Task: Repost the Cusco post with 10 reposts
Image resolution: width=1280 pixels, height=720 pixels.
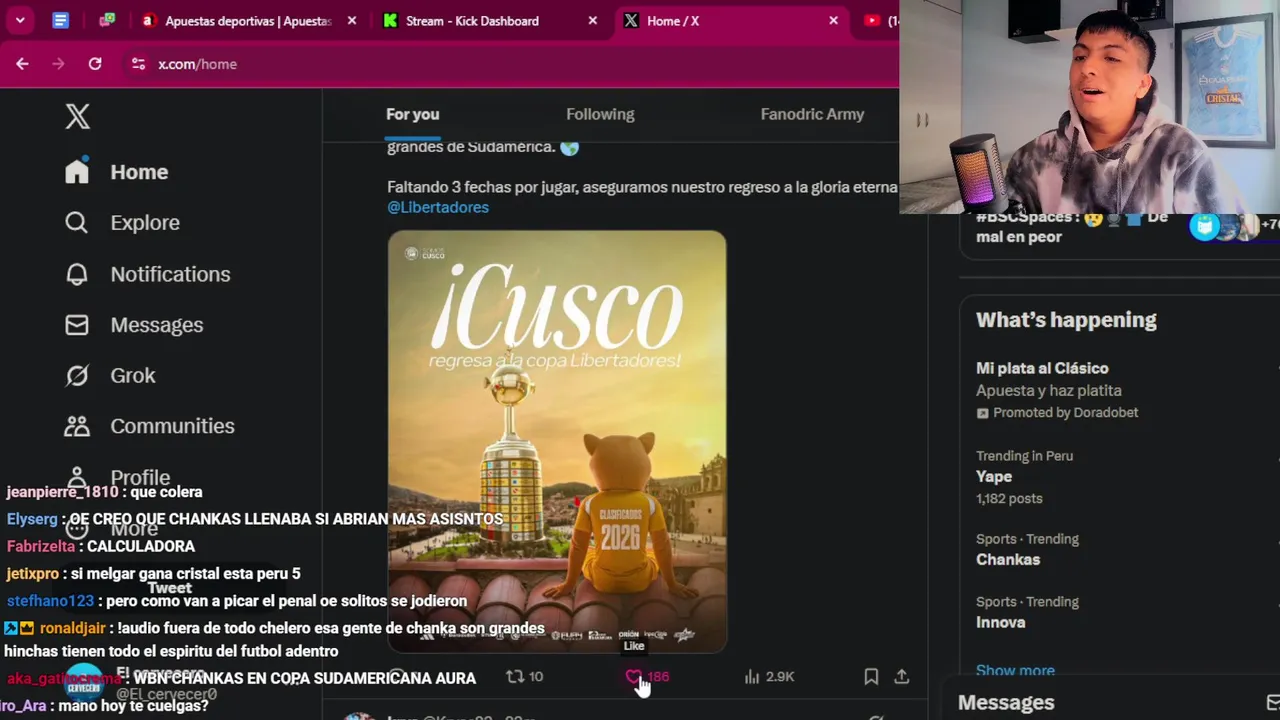Action: (x=524, y=677)
